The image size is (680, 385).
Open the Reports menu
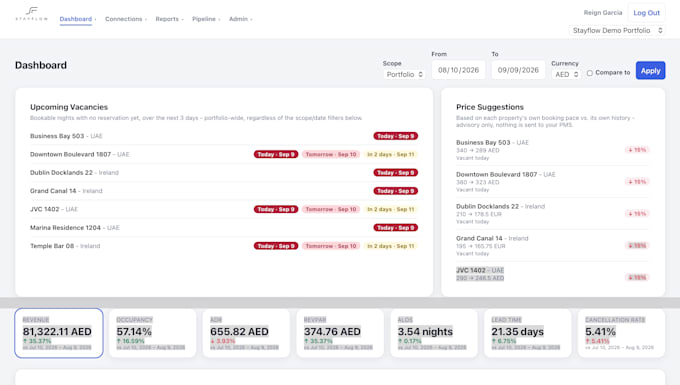coord(169,19)
